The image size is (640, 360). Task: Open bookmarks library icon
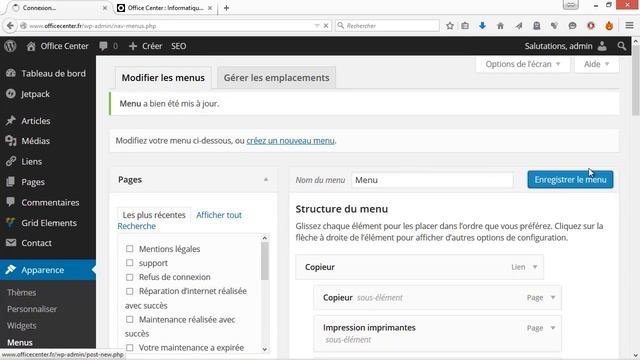tap(465, 26)
